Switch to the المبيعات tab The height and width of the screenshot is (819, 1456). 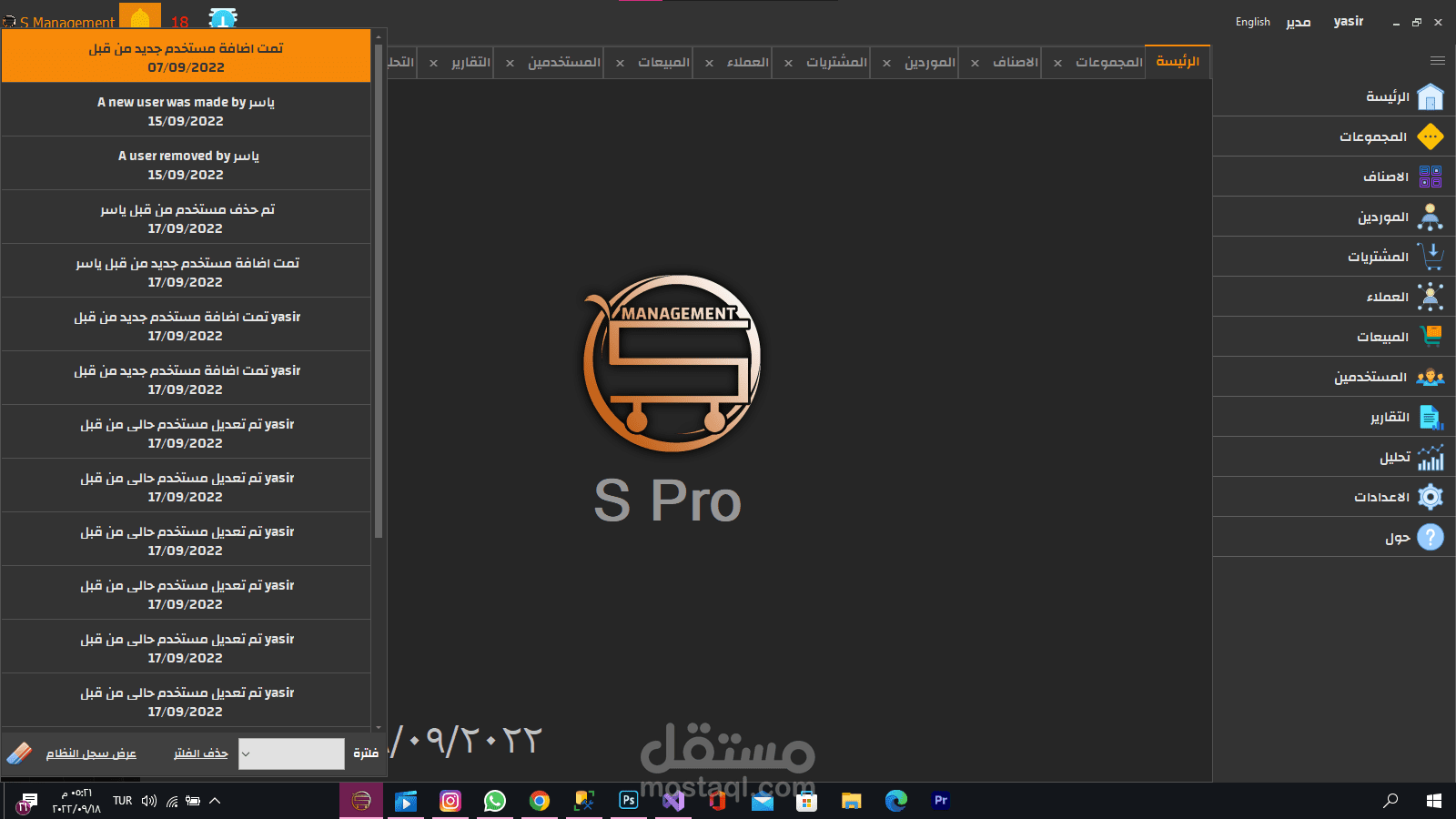(x=663, y=62)
